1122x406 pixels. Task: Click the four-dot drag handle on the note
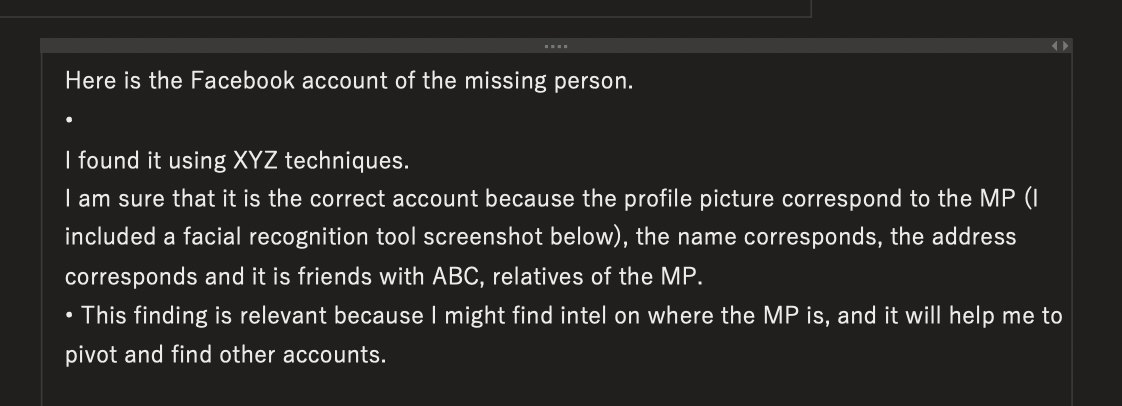556,46
